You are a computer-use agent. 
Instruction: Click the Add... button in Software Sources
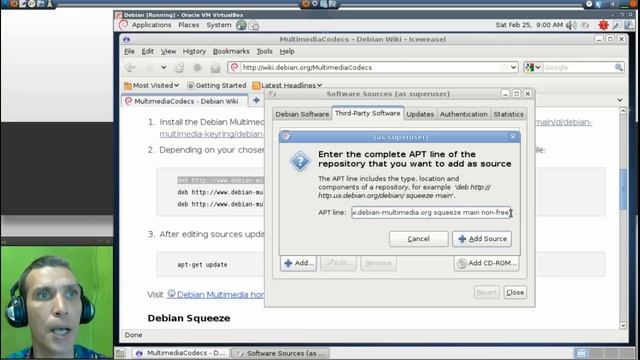298,263
